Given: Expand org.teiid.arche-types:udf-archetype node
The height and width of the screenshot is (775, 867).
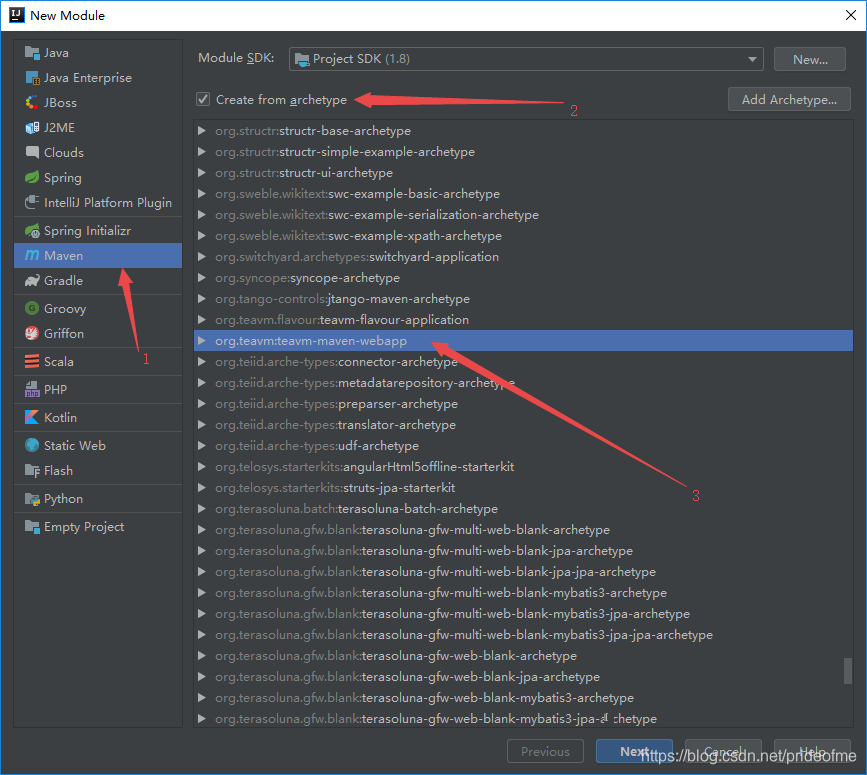Looking at the screenshot, I should pyautogui.click(x=202, y=446).
